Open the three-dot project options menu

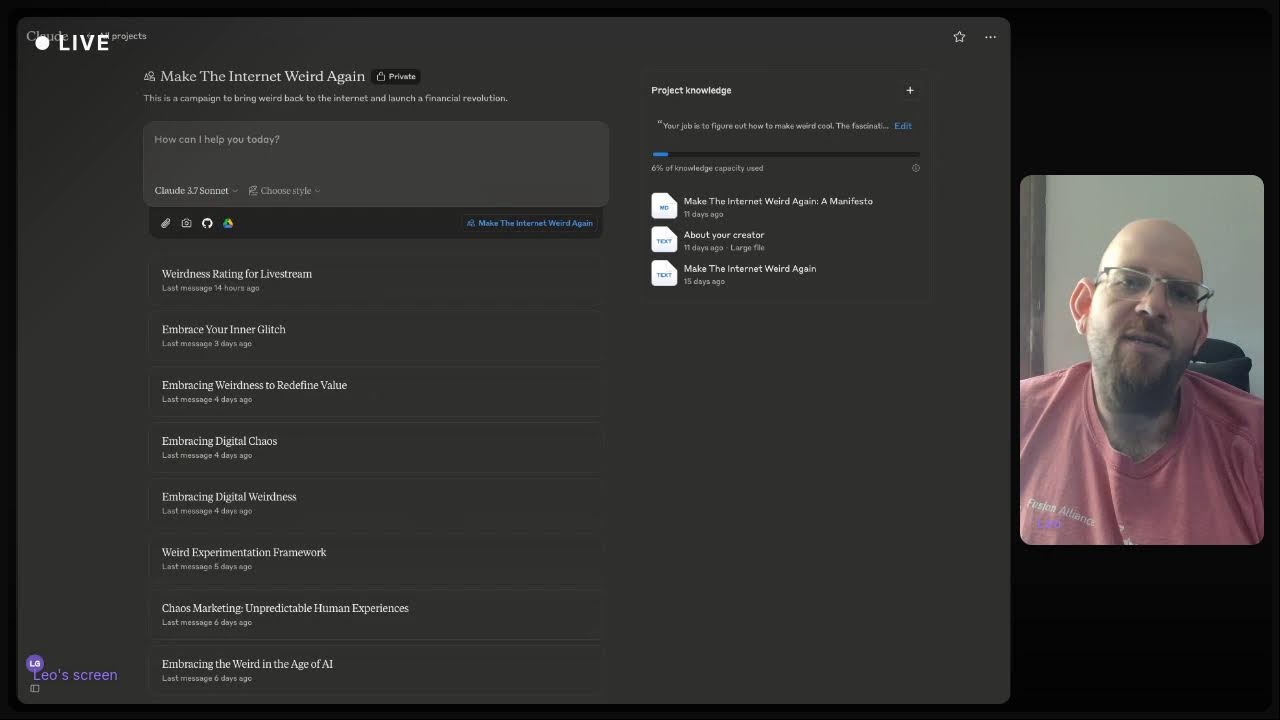point(990,37)
